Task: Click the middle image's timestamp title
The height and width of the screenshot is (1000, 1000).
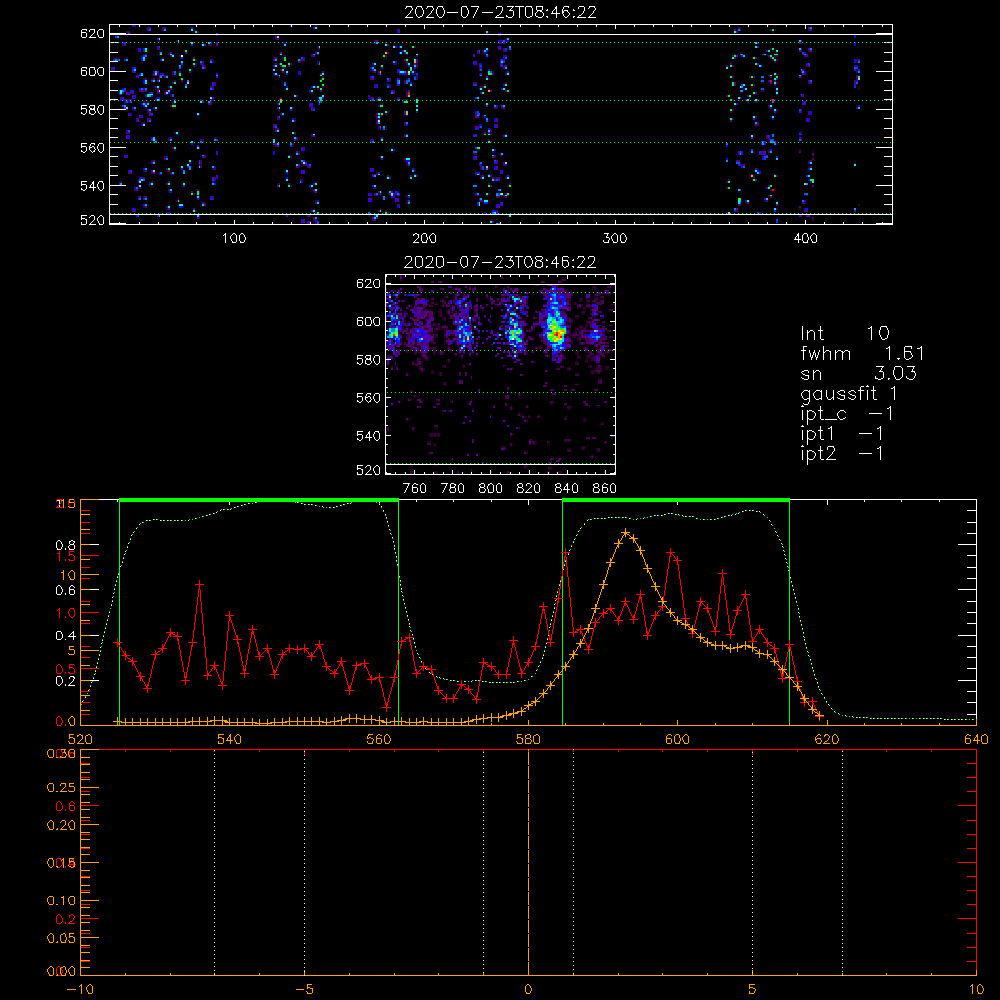Action: tap(500, 262)
